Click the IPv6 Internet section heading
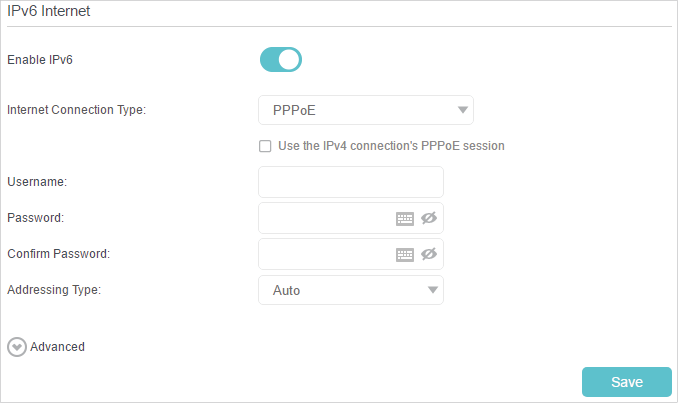The image size is (678, 403). [48, 11]
